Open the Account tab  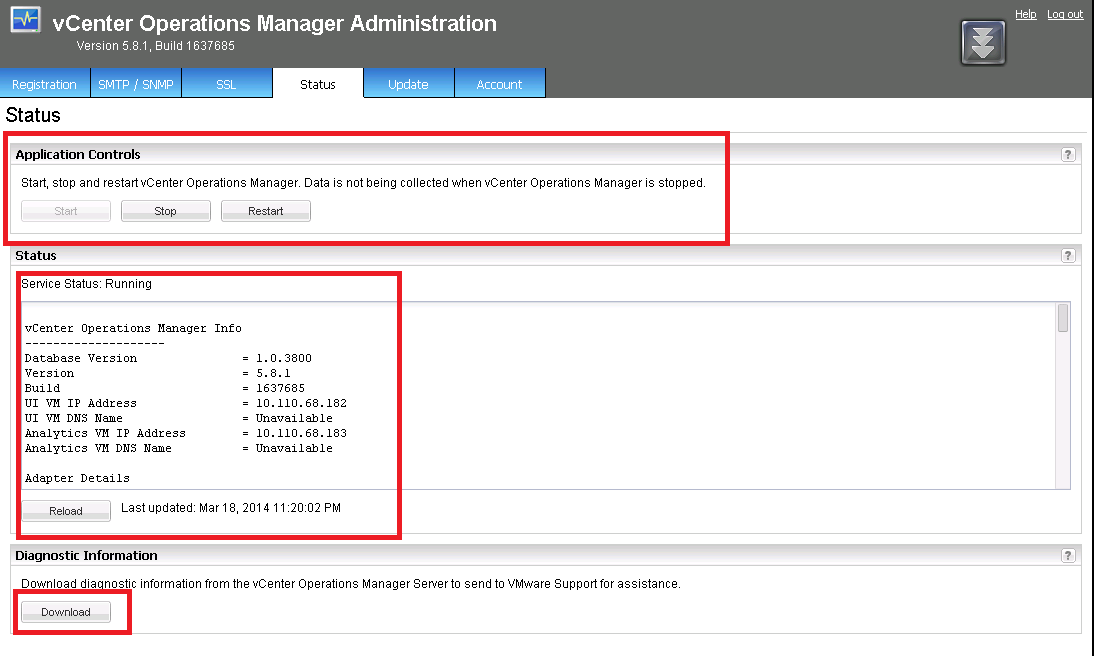coord(499,84)
